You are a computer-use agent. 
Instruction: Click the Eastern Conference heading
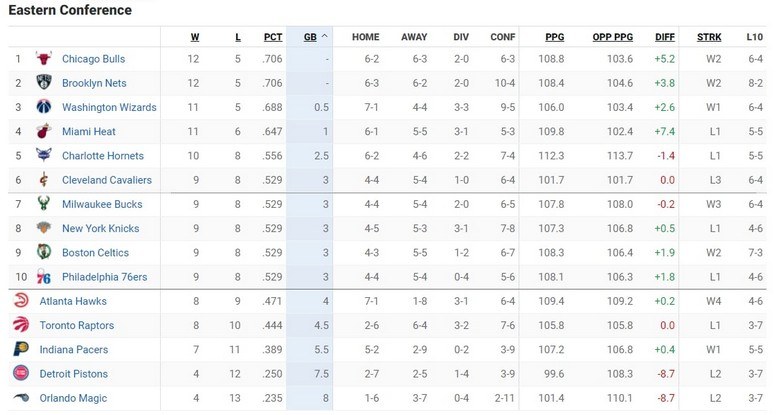70,11
